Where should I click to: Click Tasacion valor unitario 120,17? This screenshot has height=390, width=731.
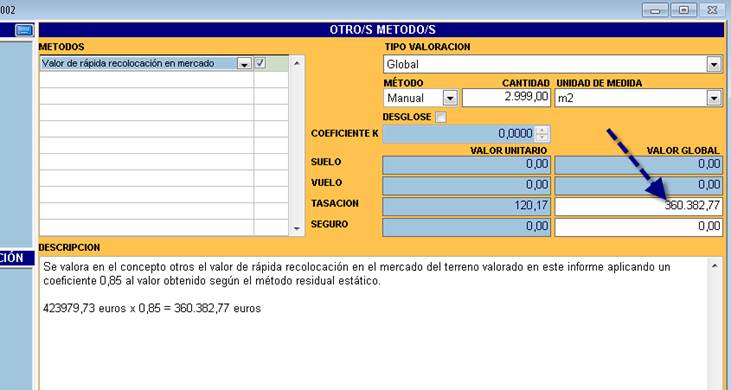coord(466,206)
